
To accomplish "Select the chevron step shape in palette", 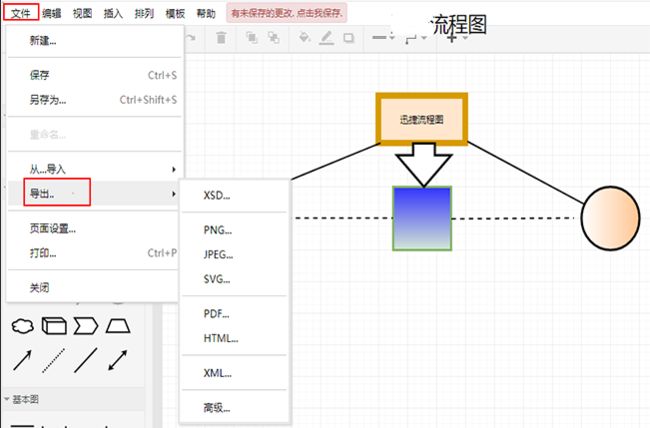I will (x=86, y=326).
